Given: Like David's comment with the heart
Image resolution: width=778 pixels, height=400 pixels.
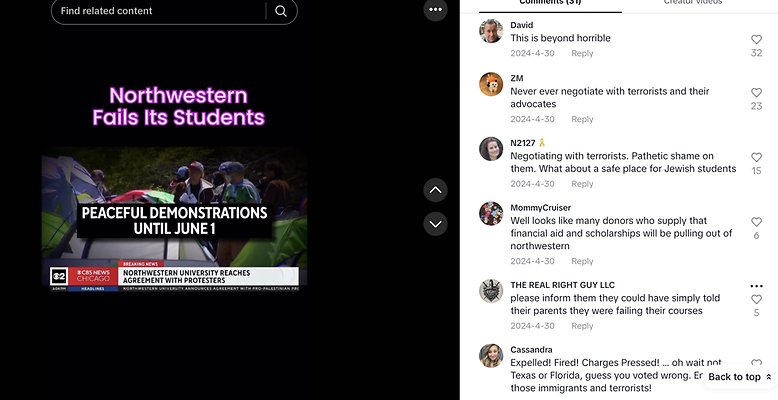Looking at the screenshot, I should 756,40.
